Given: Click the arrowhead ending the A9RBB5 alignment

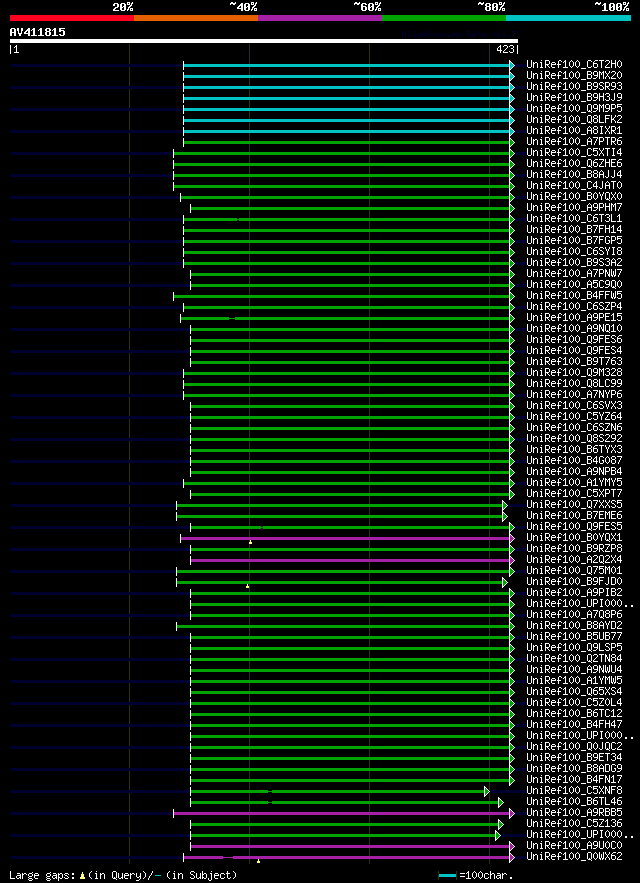Looking at the screenshot, I should [x=512, y=814].
